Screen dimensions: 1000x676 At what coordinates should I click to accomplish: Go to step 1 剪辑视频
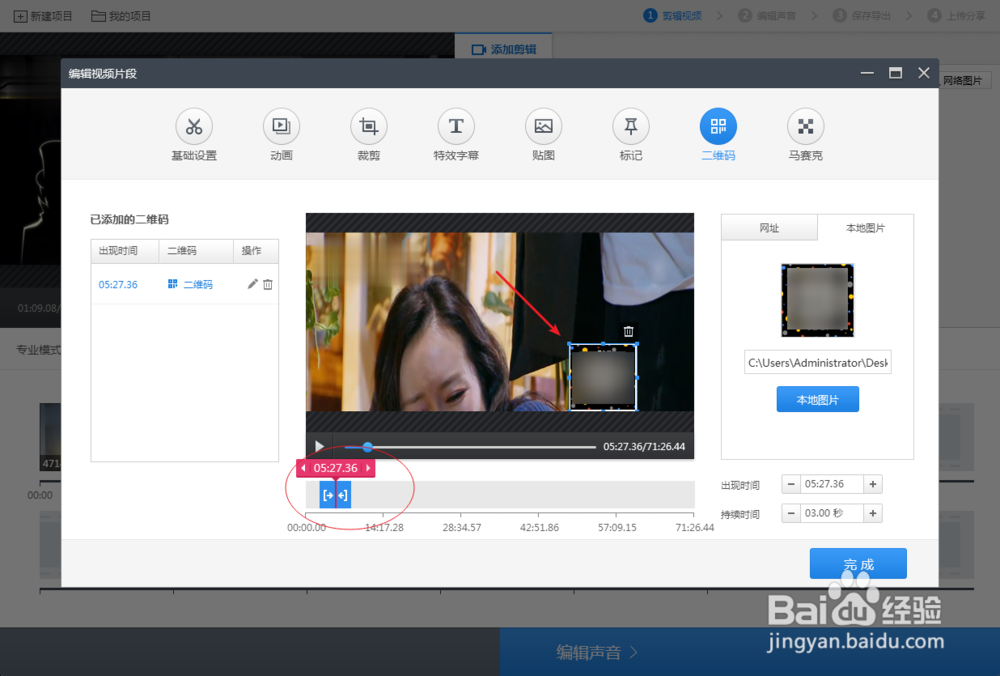[x=673, y=15]
